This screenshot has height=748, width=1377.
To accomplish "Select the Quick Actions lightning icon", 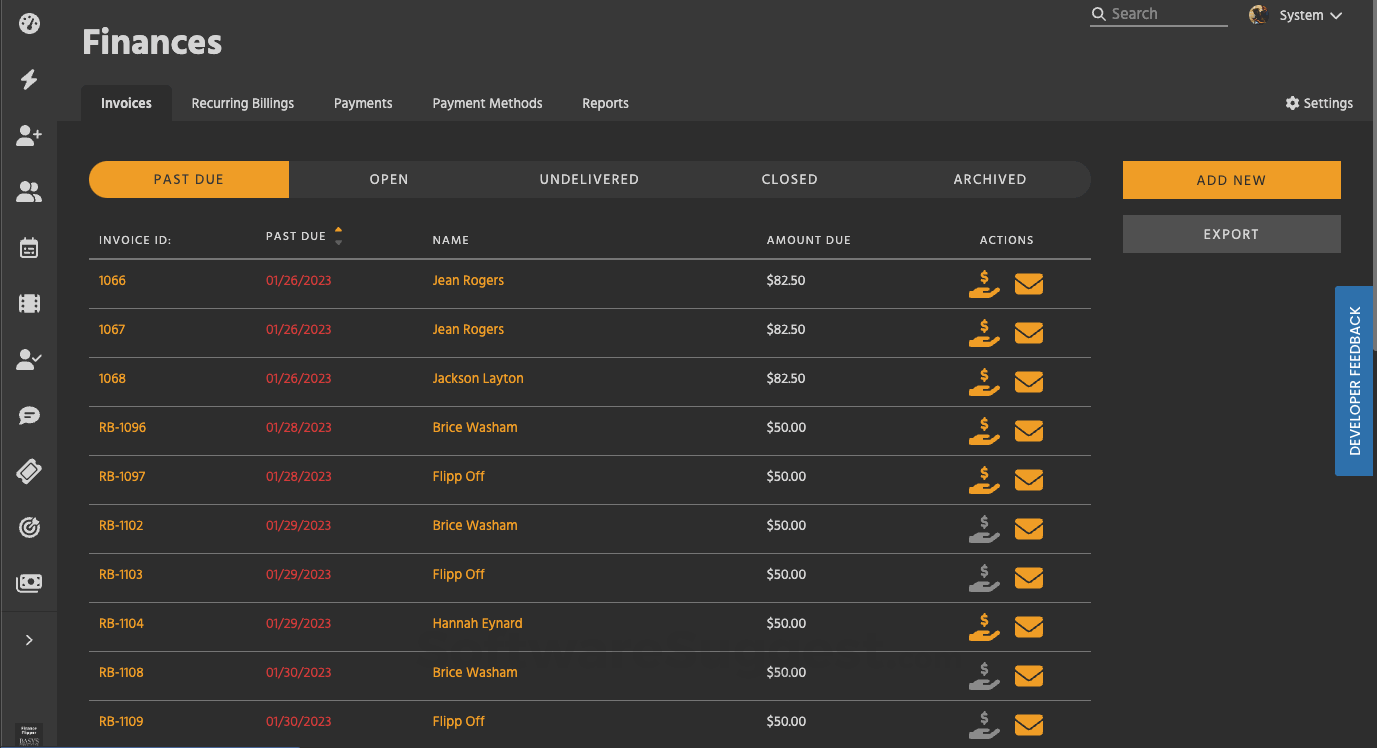I will (28, 80).
